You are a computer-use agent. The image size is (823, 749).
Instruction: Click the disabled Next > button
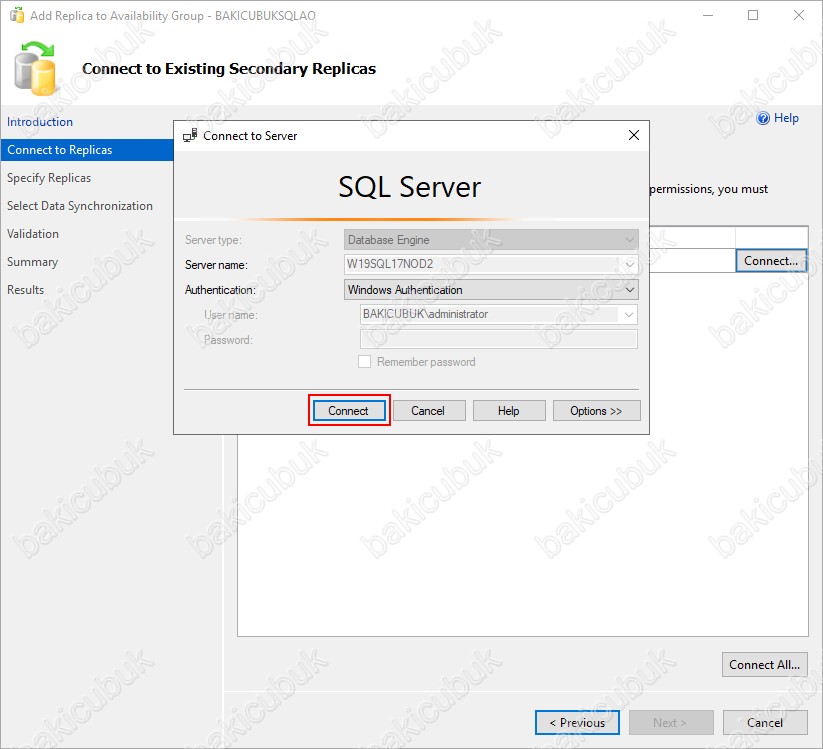click(671, 723)
